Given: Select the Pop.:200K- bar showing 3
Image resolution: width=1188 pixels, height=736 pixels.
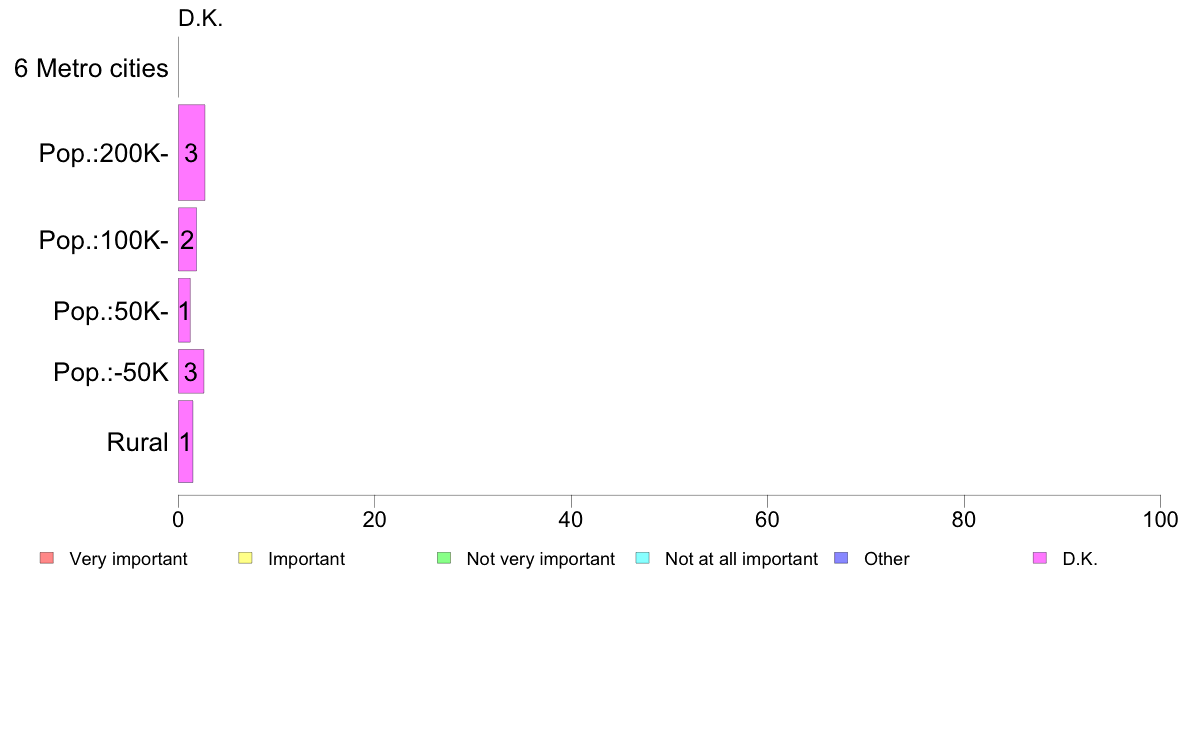Looking at the screenshot, I should (x=192, y=152).
